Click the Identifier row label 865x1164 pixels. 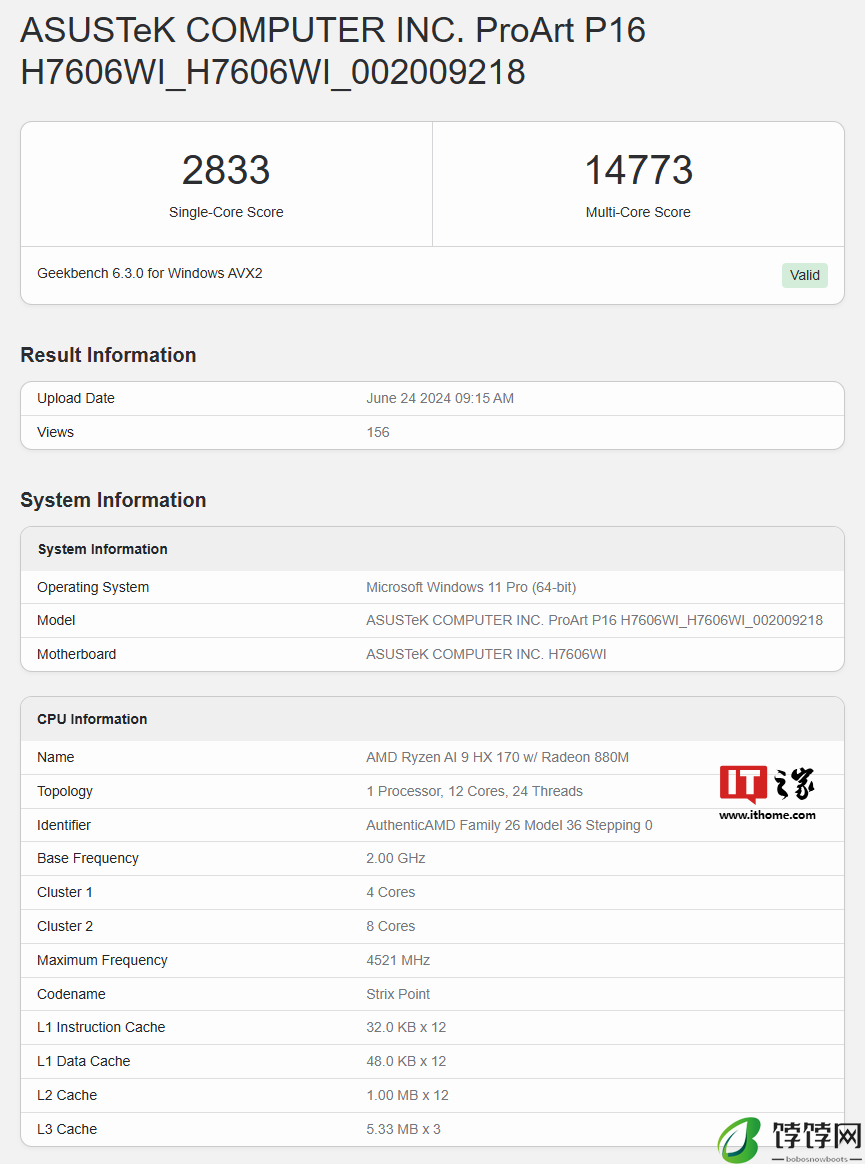coord(64,825)
